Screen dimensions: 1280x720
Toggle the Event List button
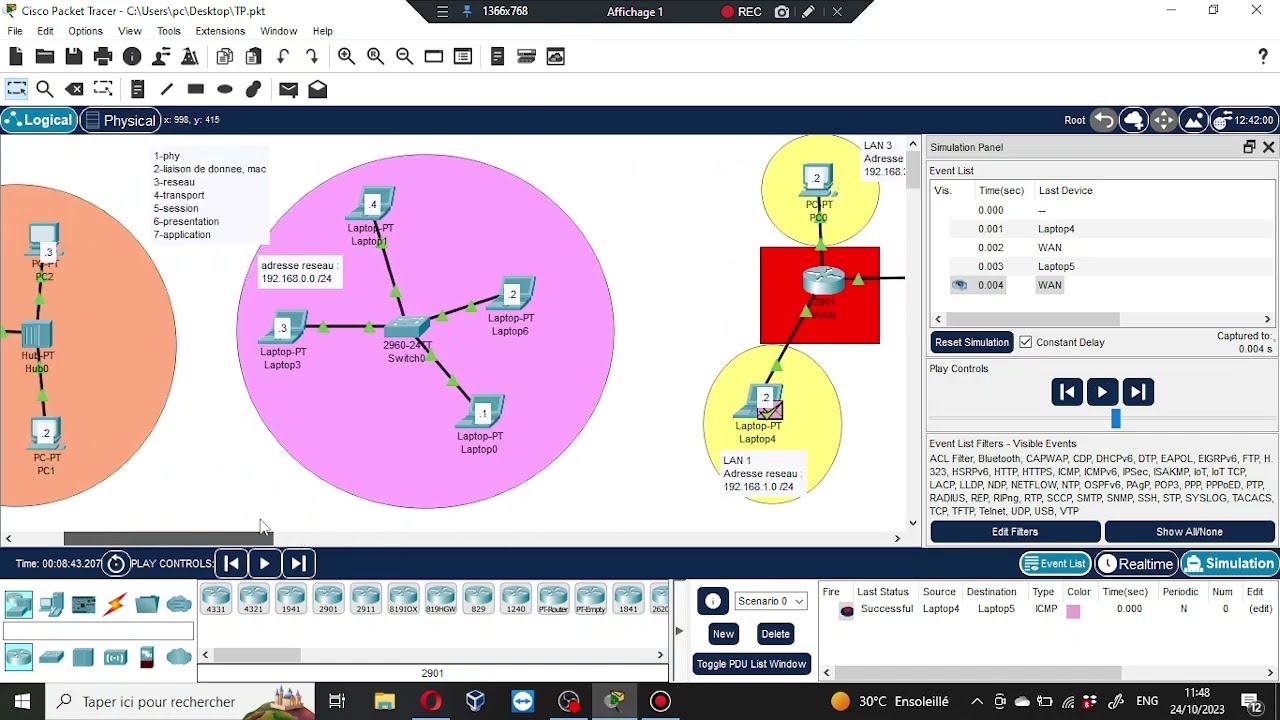pos(1055,564)
